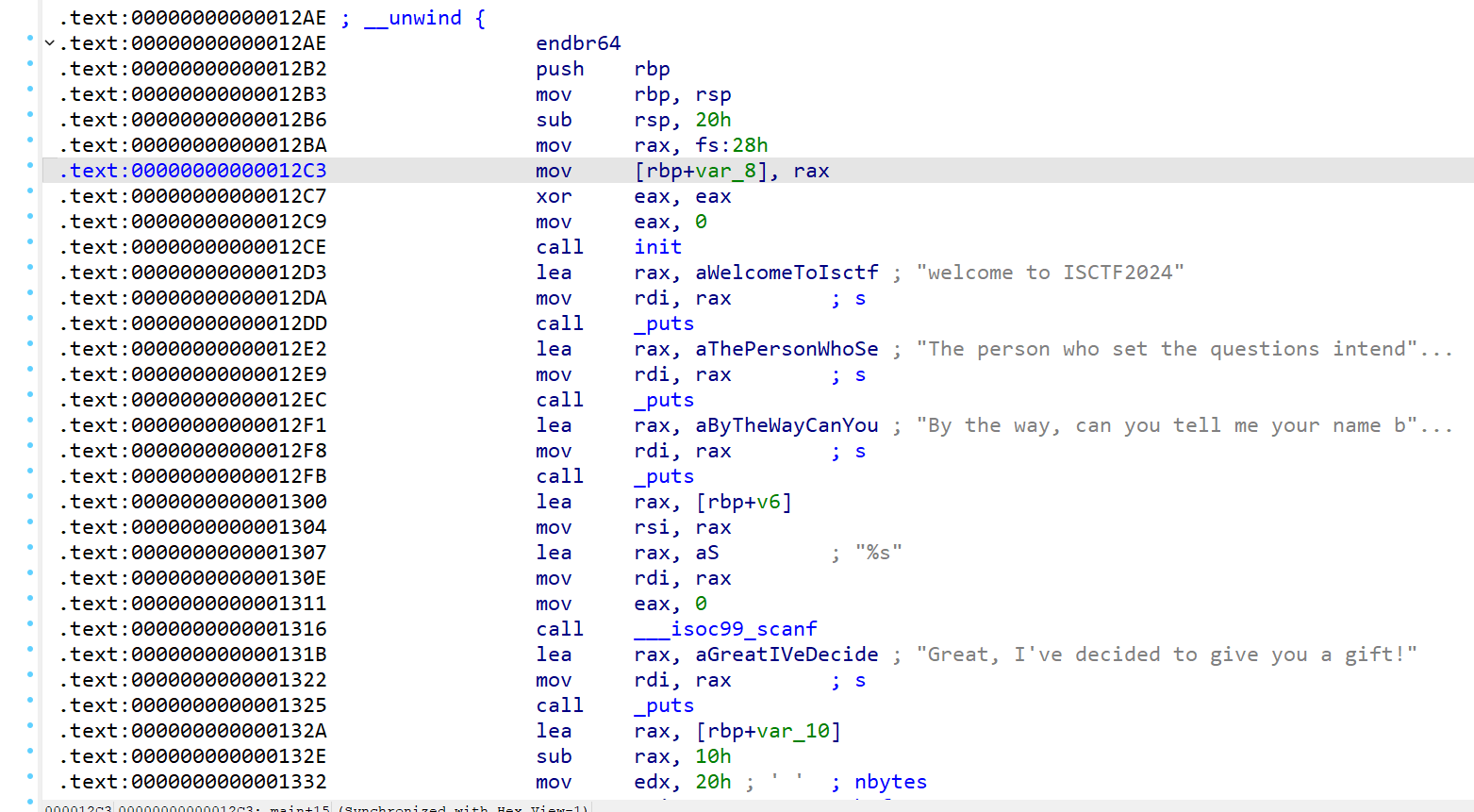Toggle breakpoint dot beside ___isoc99_scanf call line
Viewport: 1474px width, 812px height.
pos(30,623)
